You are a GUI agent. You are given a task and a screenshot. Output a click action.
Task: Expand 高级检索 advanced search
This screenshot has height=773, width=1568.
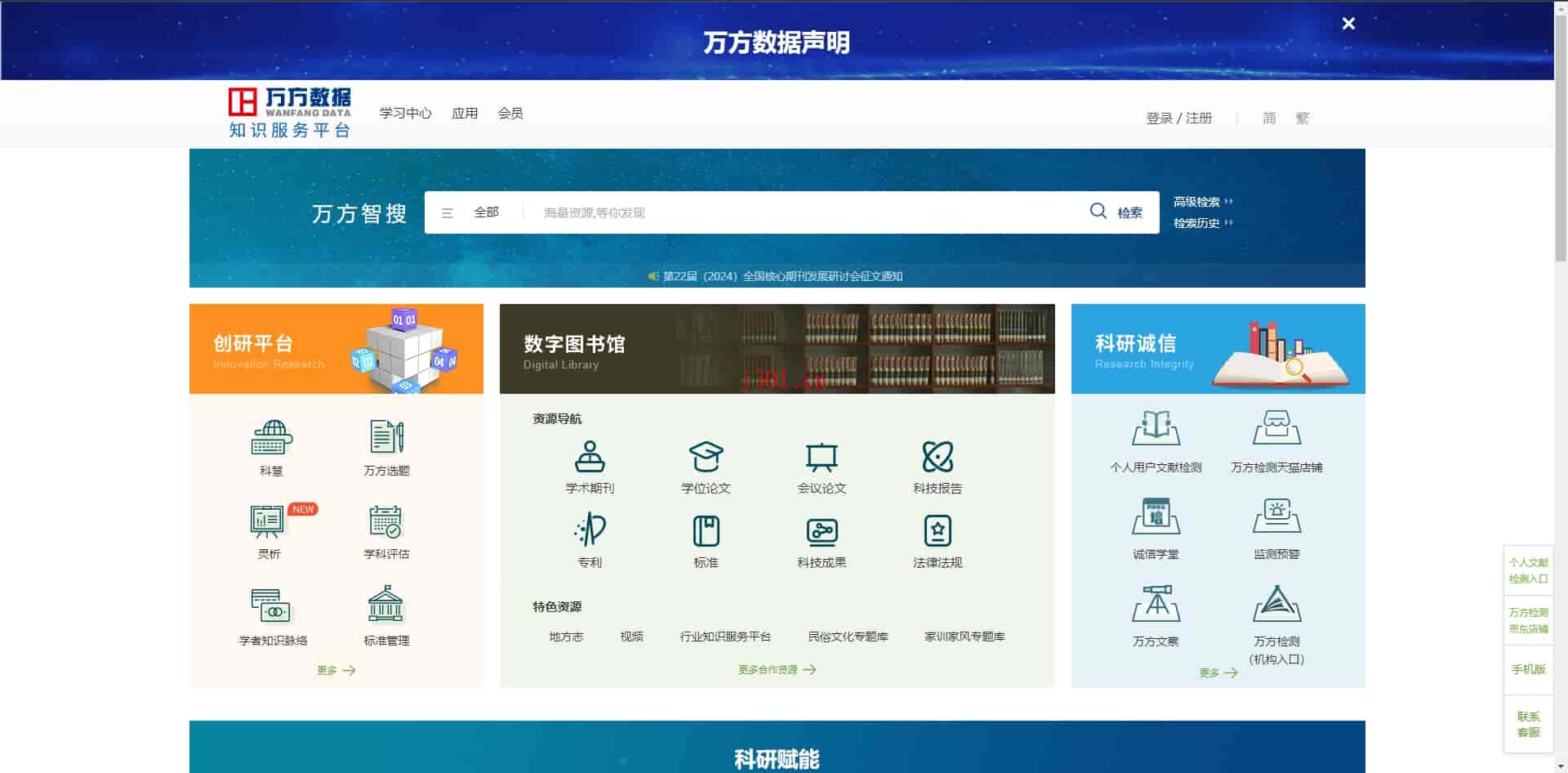1203,202
